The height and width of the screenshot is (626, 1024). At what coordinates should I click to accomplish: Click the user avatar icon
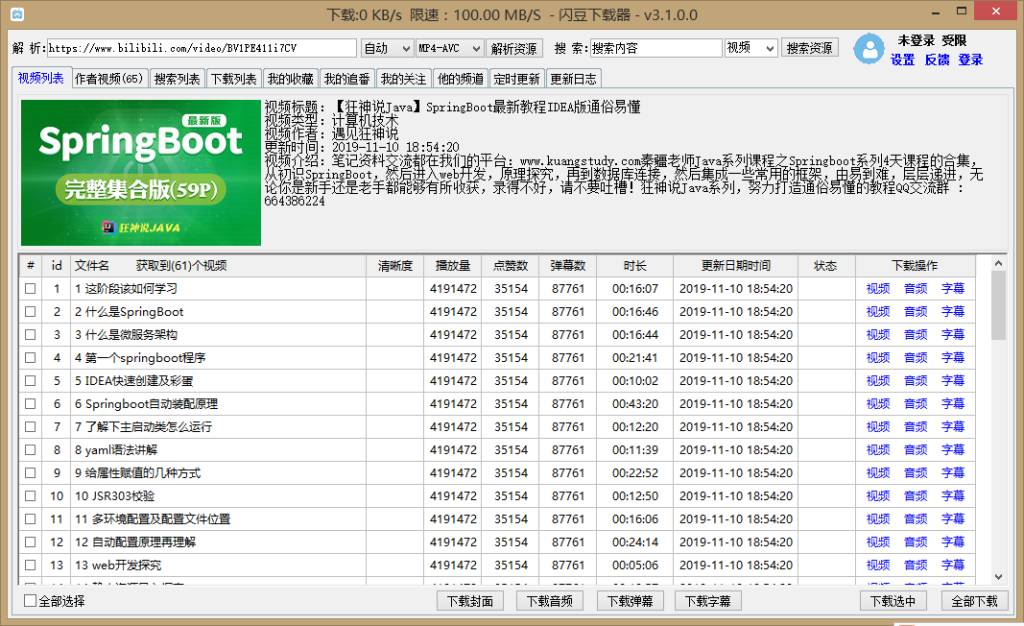point(868,50)
